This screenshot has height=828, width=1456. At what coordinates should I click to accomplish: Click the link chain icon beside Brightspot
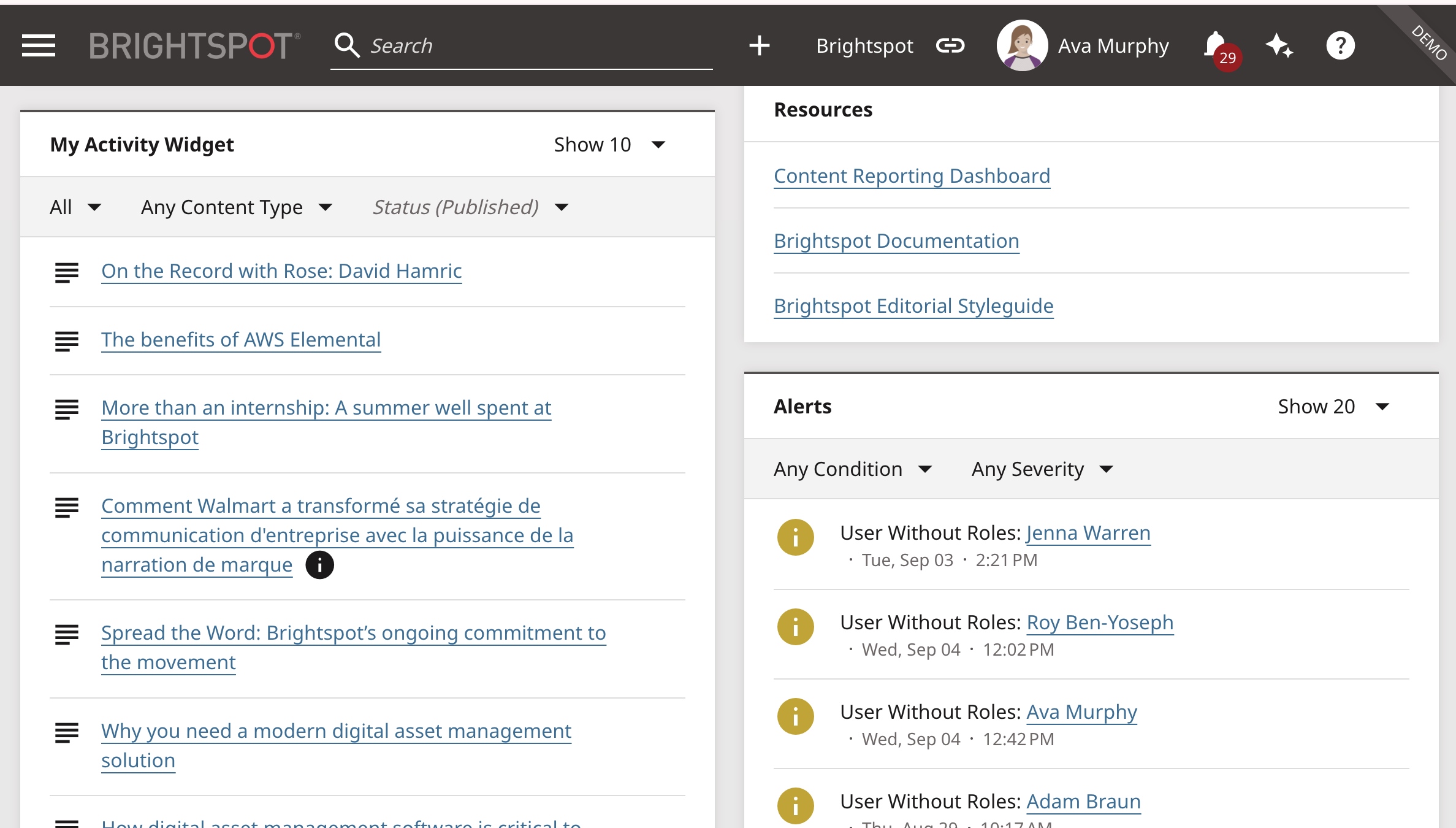pyautogui.click(x=950, y=45)
